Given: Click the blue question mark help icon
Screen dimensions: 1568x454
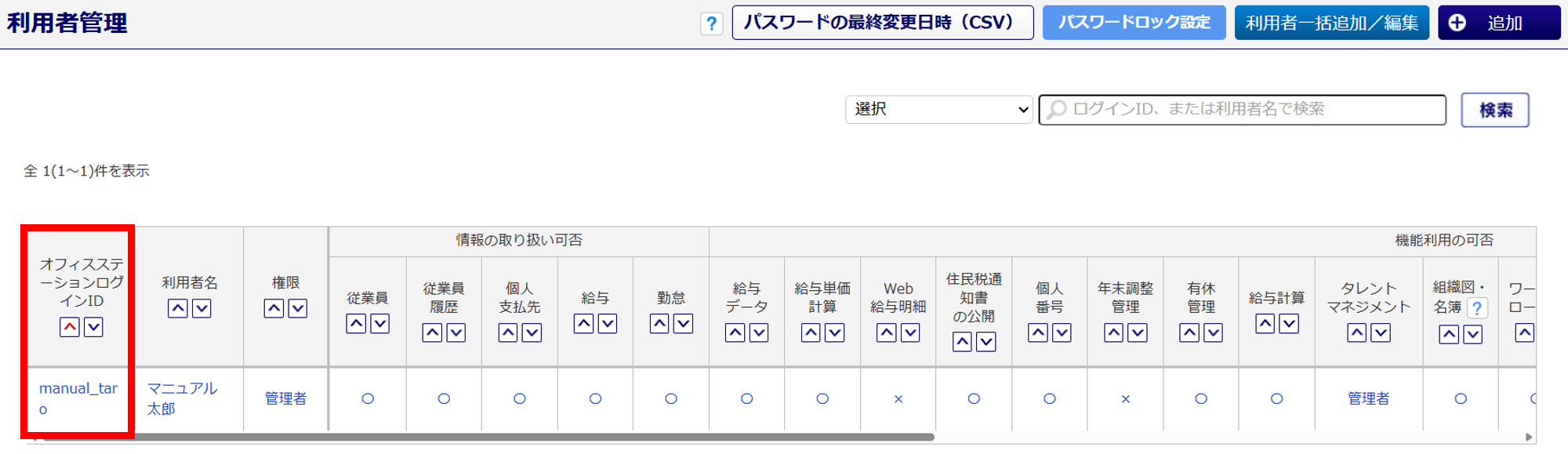Looking at the screenshot, I should pos(711,24).
